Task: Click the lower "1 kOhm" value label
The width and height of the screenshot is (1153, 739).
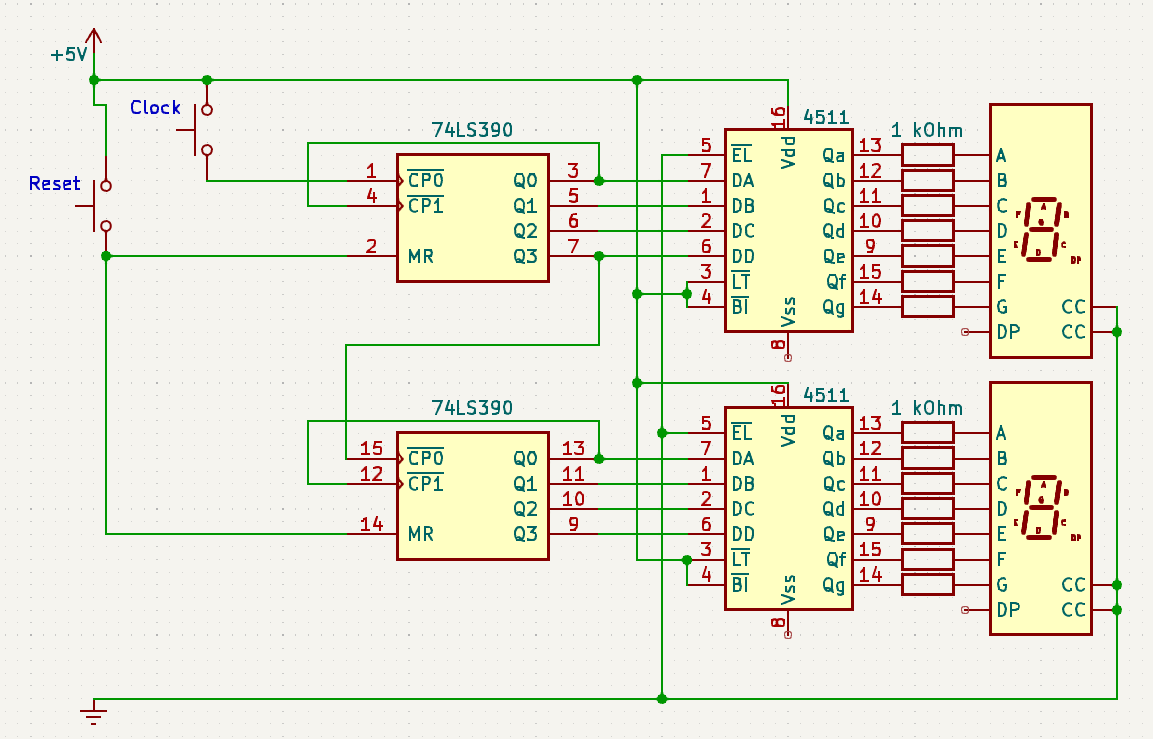Action: (926, 409)
